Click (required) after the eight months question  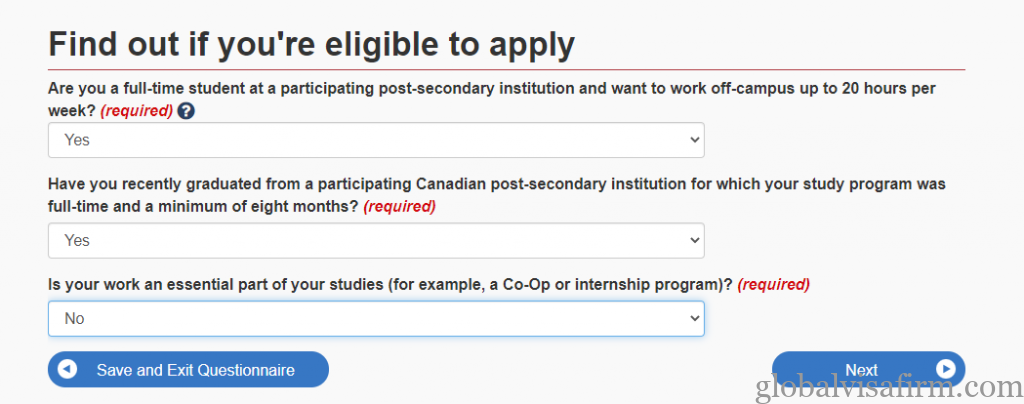(399, 207)
